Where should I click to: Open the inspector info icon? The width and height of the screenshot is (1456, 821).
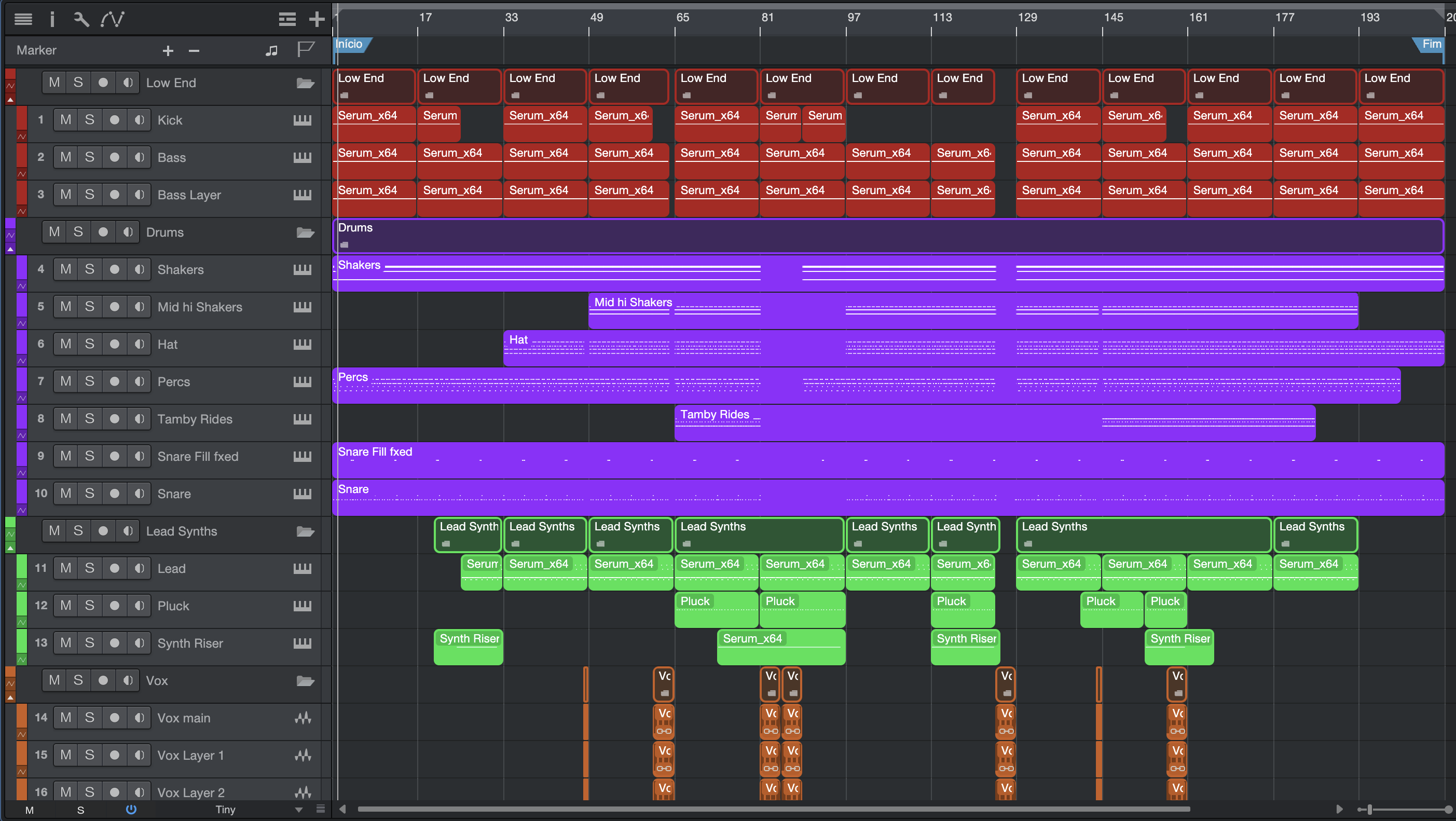(52, 19)
